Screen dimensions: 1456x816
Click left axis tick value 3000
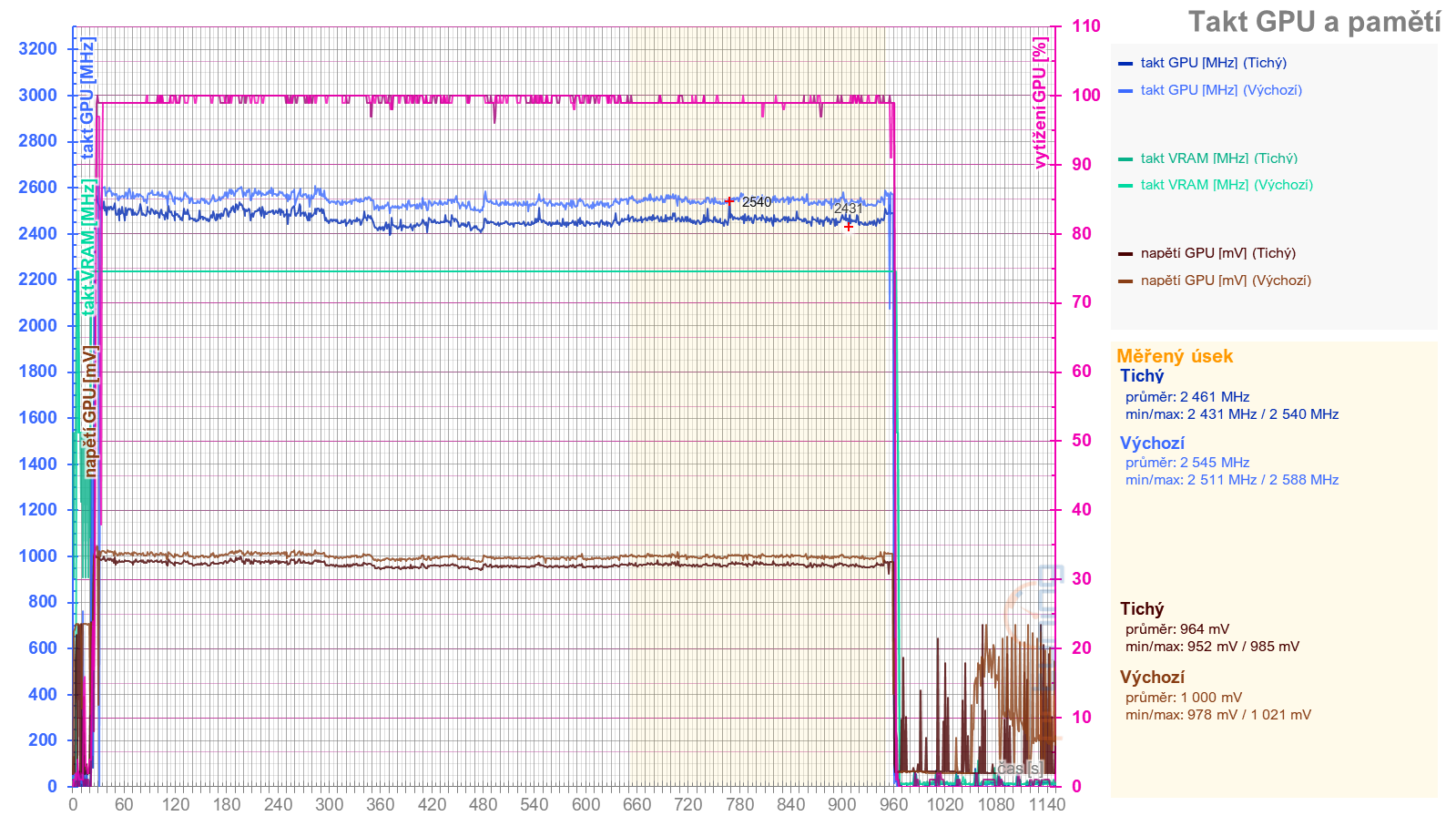(x=37, y=95)
